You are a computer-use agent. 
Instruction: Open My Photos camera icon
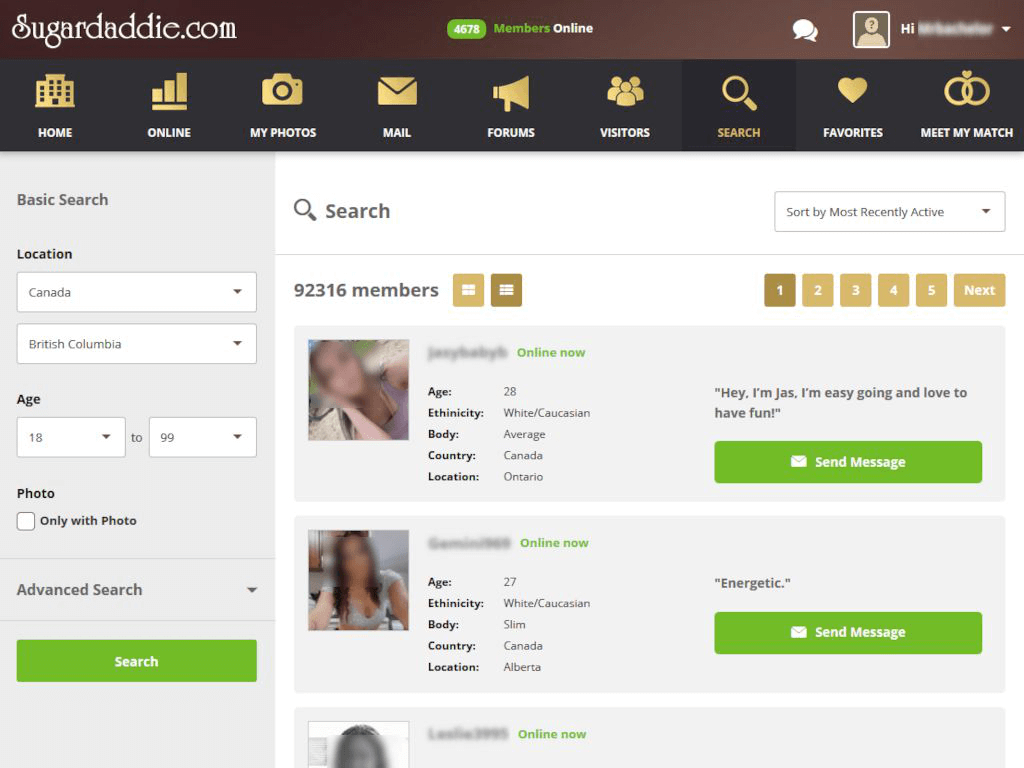coord(283,92)
